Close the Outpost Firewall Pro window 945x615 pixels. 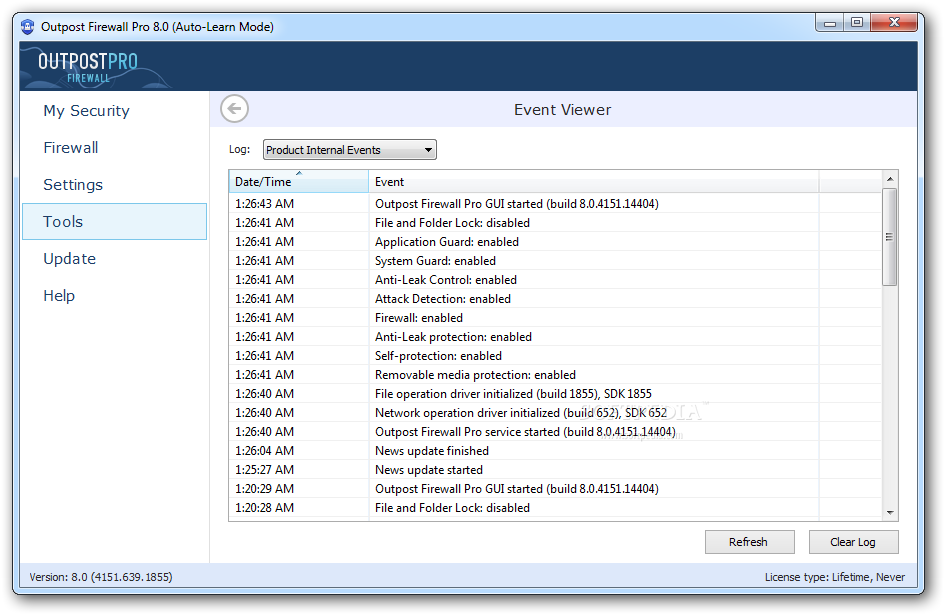pos(894,23)
